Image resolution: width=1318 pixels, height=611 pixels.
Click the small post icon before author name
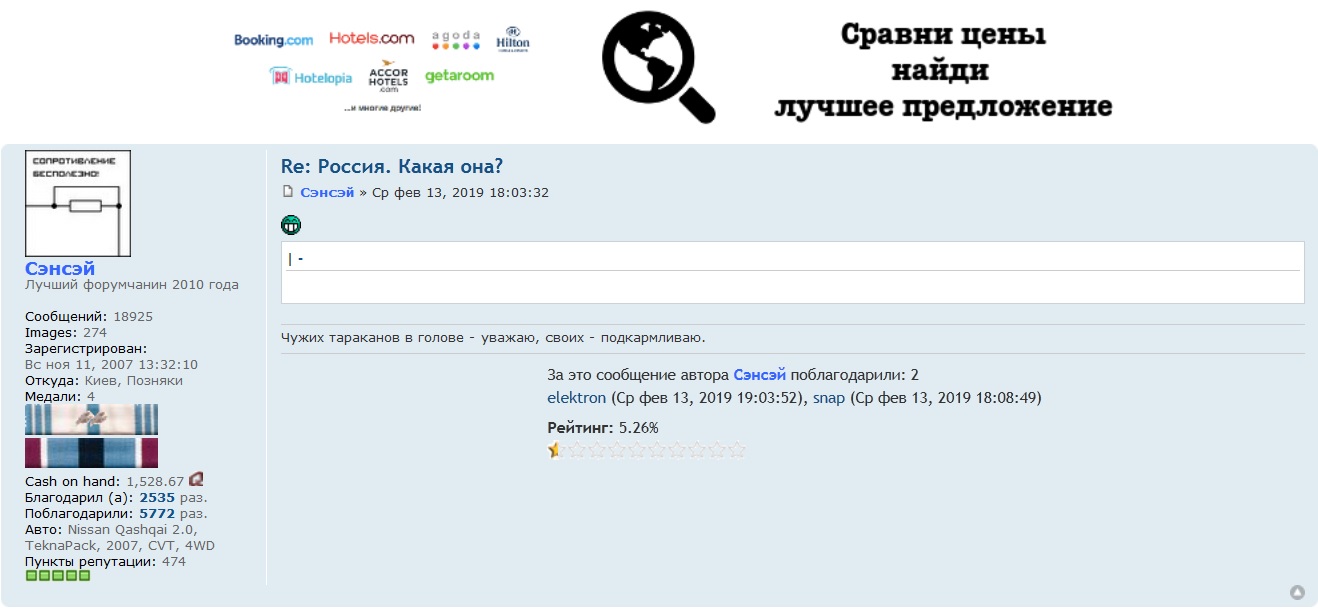coord(288,192)
